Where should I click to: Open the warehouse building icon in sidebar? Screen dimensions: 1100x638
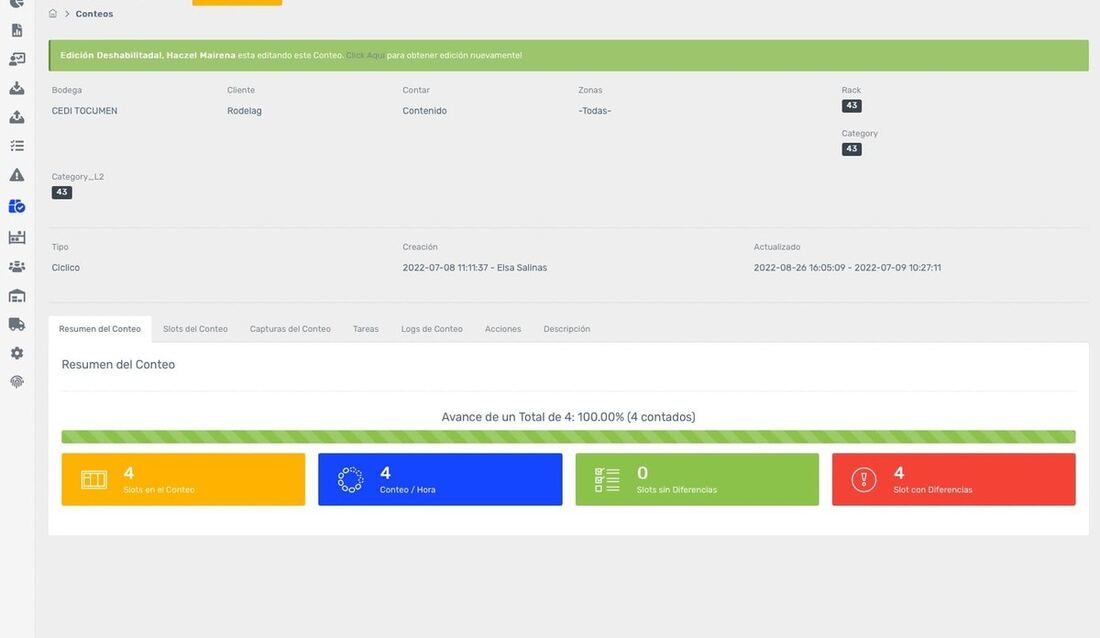(17, 295)
